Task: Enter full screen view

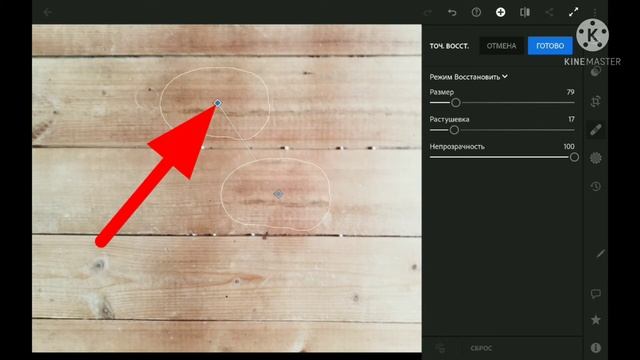Action: click(x=573, y=12)
